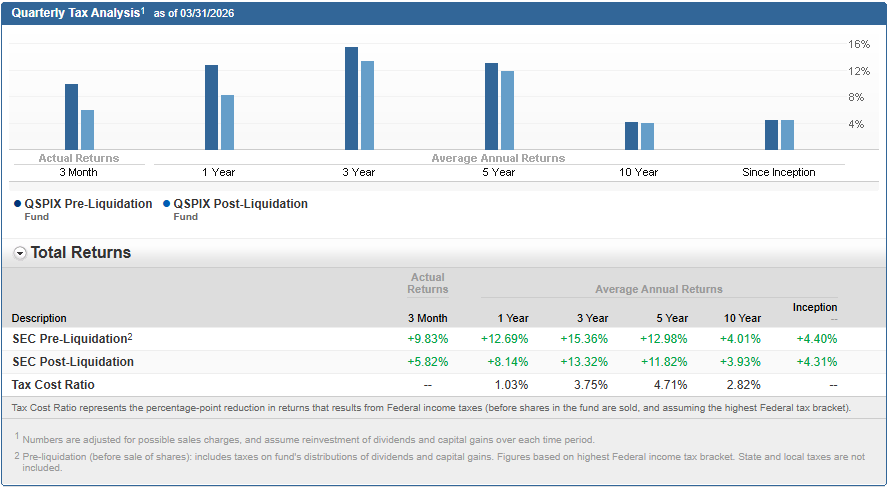The height and width of the screenshot is (487, 888).
Task: Click the Since Inception label under chart
Action: click(778, 172)
